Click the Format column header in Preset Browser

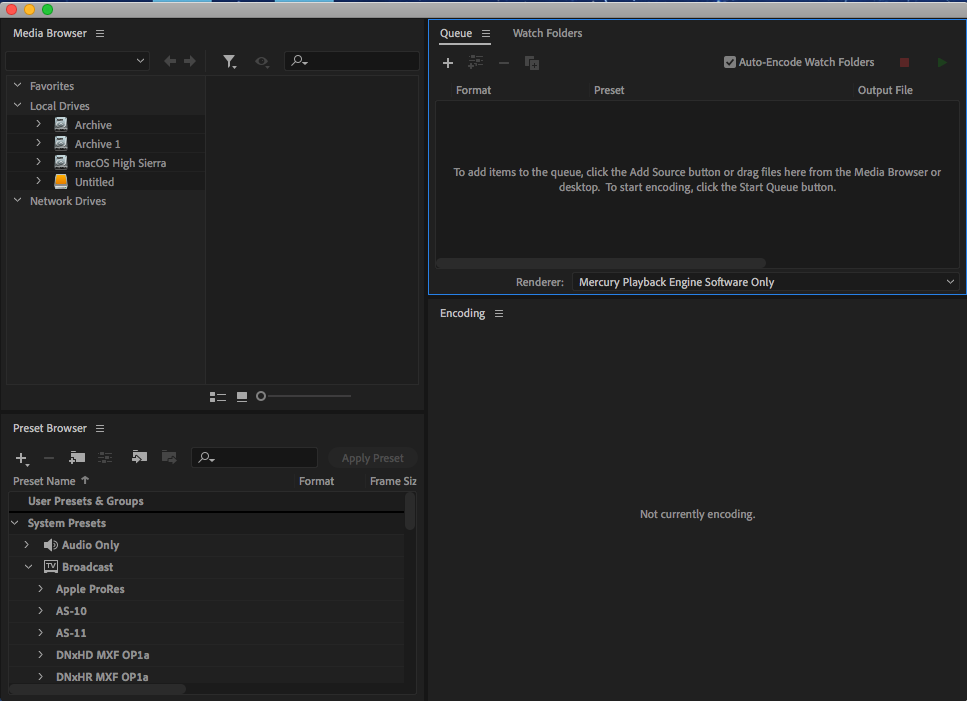316,481
